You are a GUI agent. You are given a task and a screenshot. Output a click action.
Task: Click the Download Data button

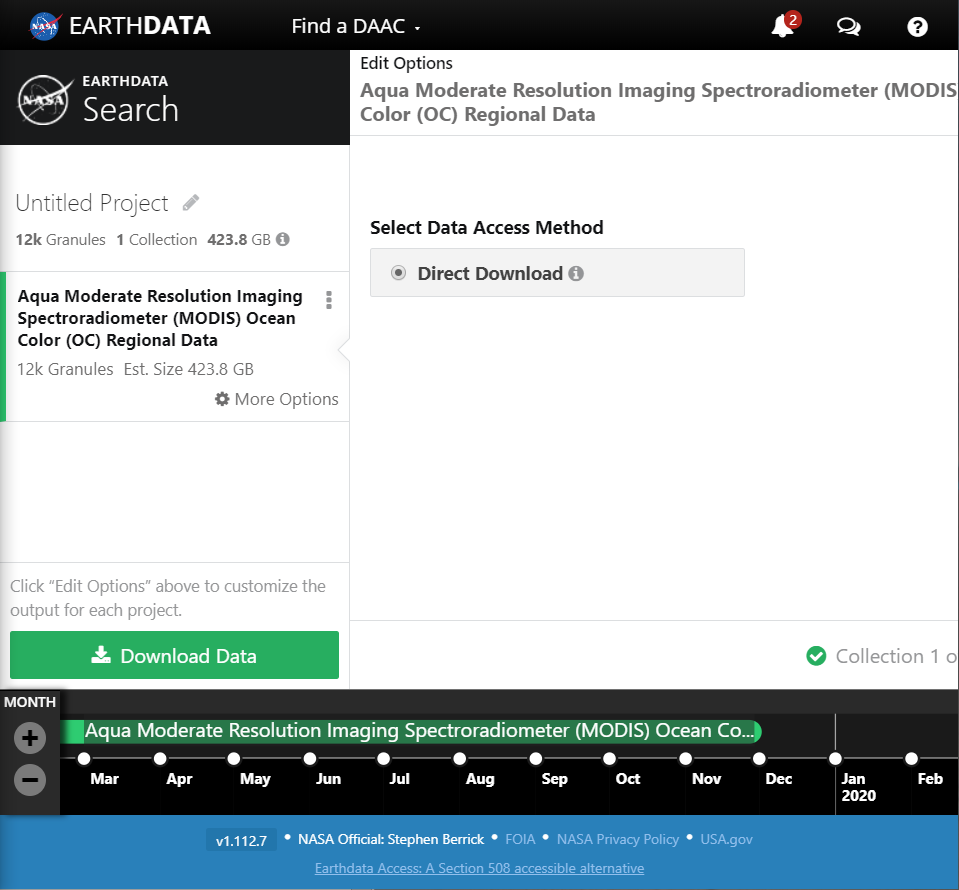174,655
